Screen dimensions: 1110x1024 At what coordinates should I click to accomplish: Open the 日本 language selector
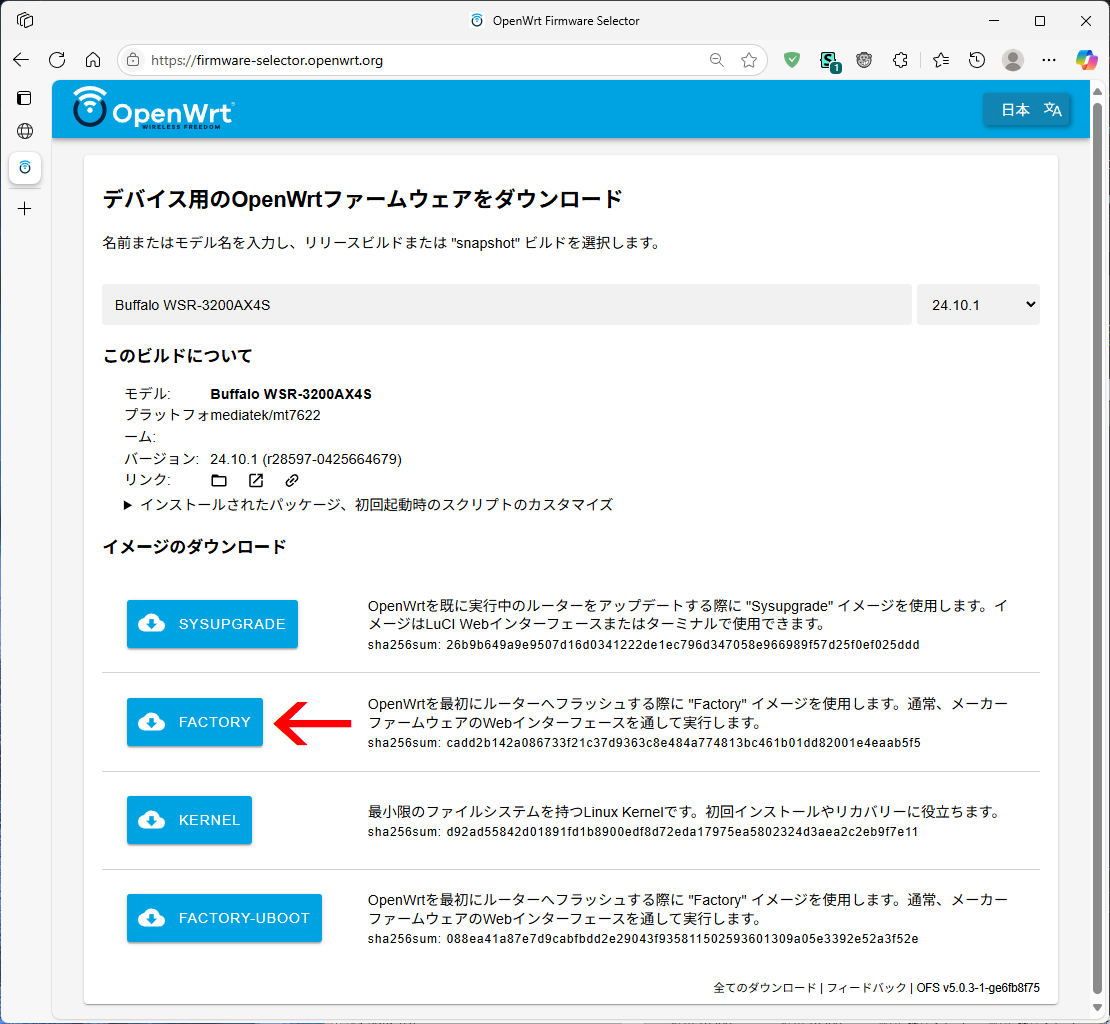click(1026, 110)
